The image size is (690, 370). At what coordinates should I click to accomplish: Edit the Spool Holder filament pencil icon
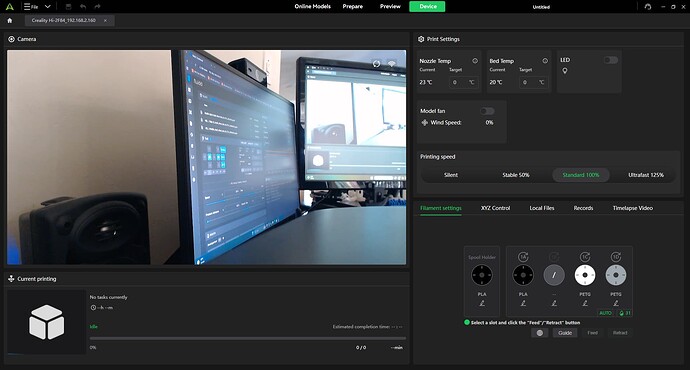tap(482, 304)
